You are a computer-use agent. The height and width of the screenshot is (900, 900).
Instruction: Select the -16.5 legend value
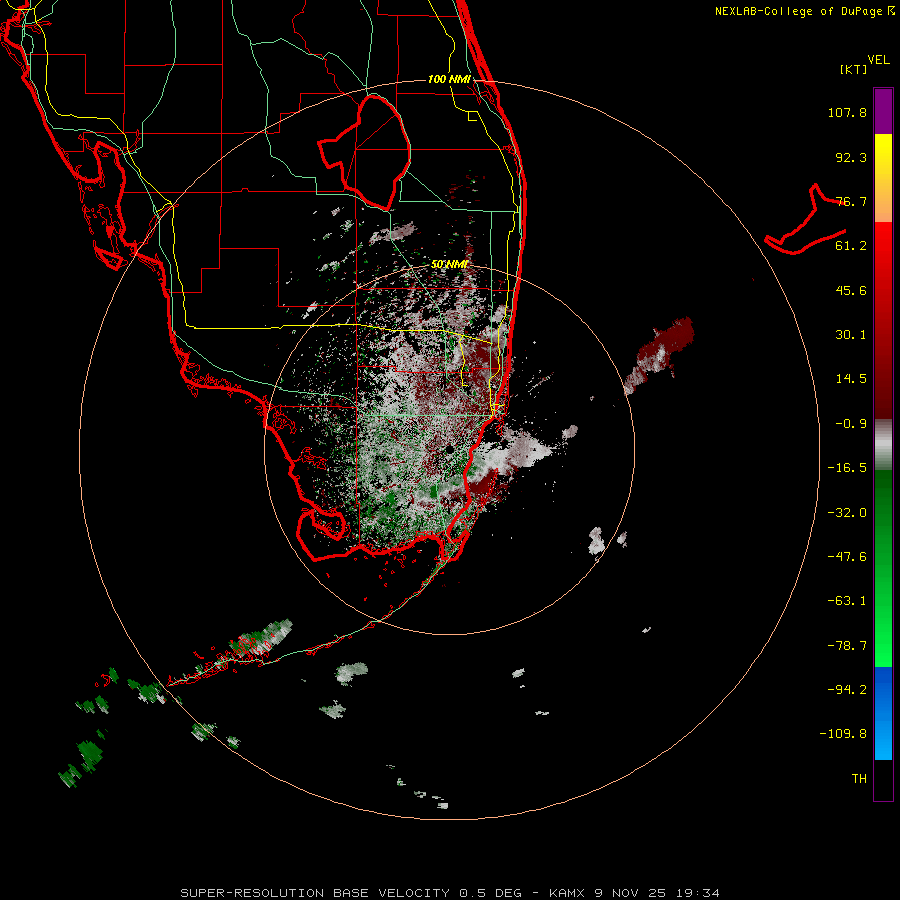tap(847, 468)
